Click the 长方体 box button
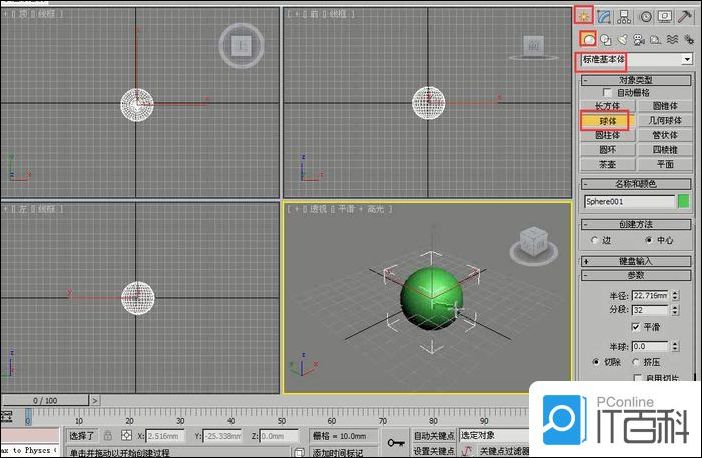The image size is (702, 458). pos(608,106)
